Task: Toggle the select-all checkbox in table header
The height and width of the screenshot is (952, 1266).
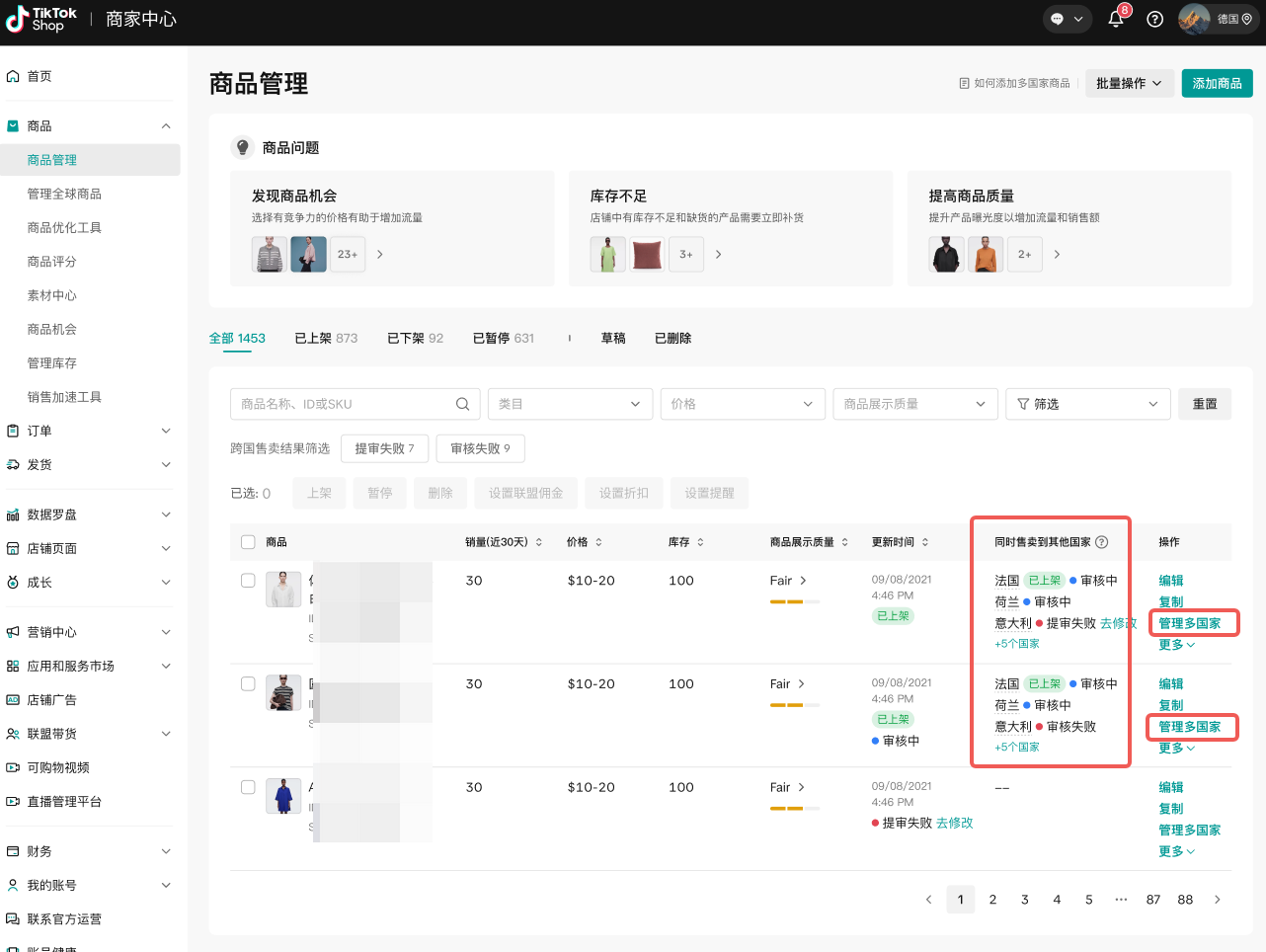Action: 248,542
